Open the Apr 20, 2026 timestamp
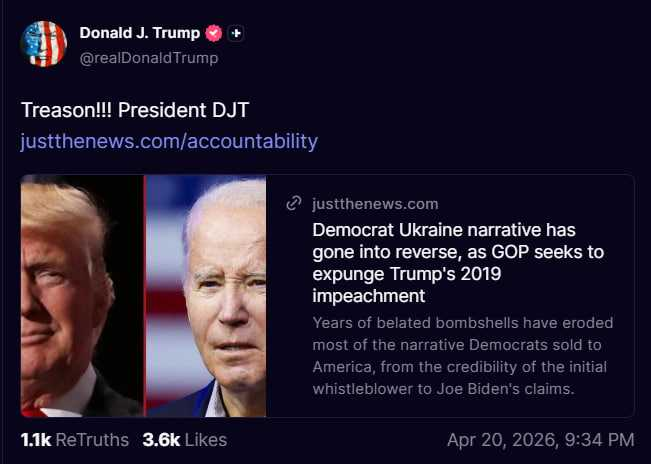Screen dimensions: 651x464 tap(540, 440)
